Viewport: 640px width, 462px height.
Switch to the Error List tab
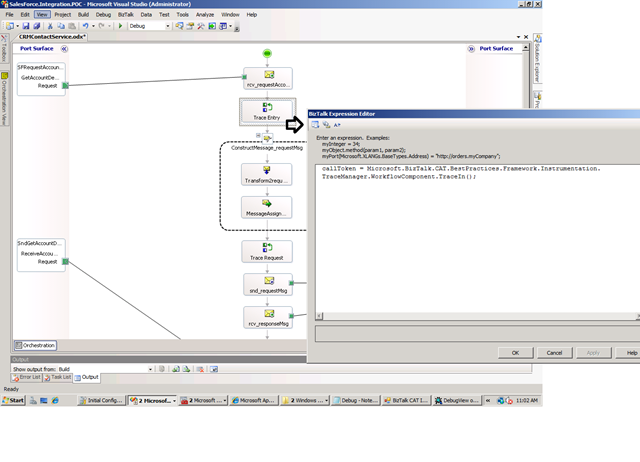[27, 377]
